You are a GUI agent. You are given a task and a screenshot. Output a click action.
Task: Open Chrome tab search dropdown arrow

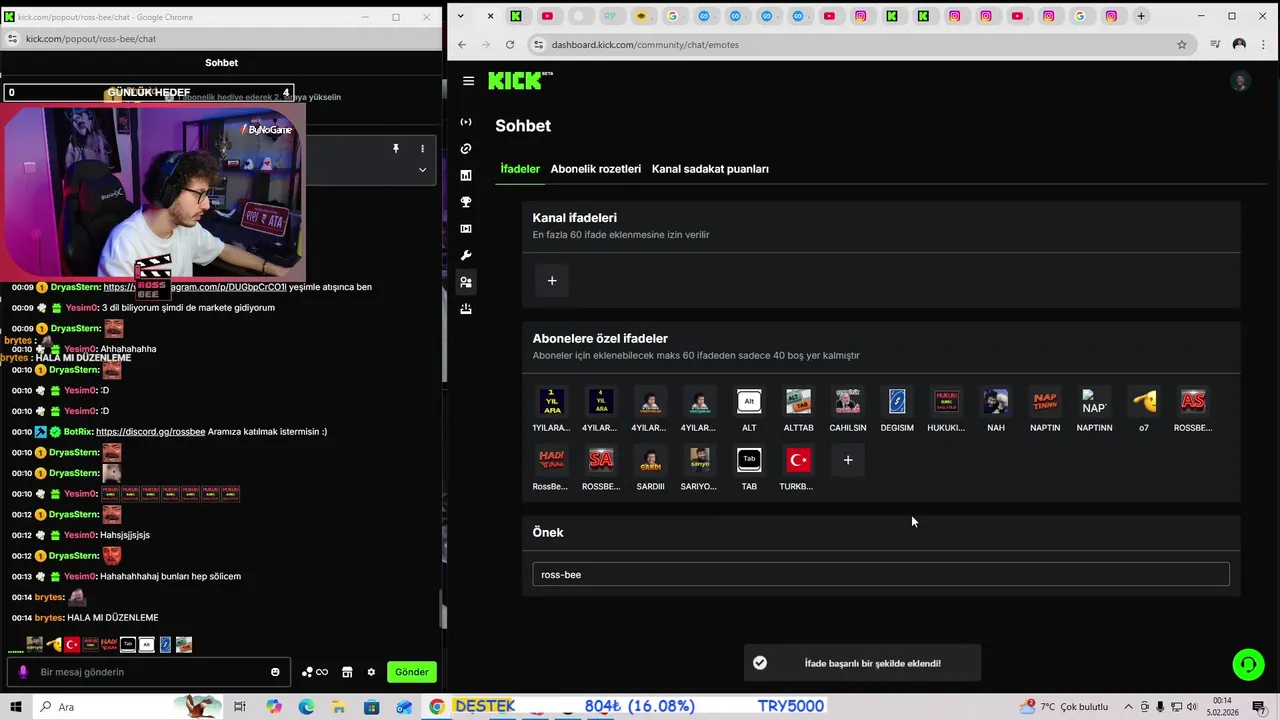[460, 16]
